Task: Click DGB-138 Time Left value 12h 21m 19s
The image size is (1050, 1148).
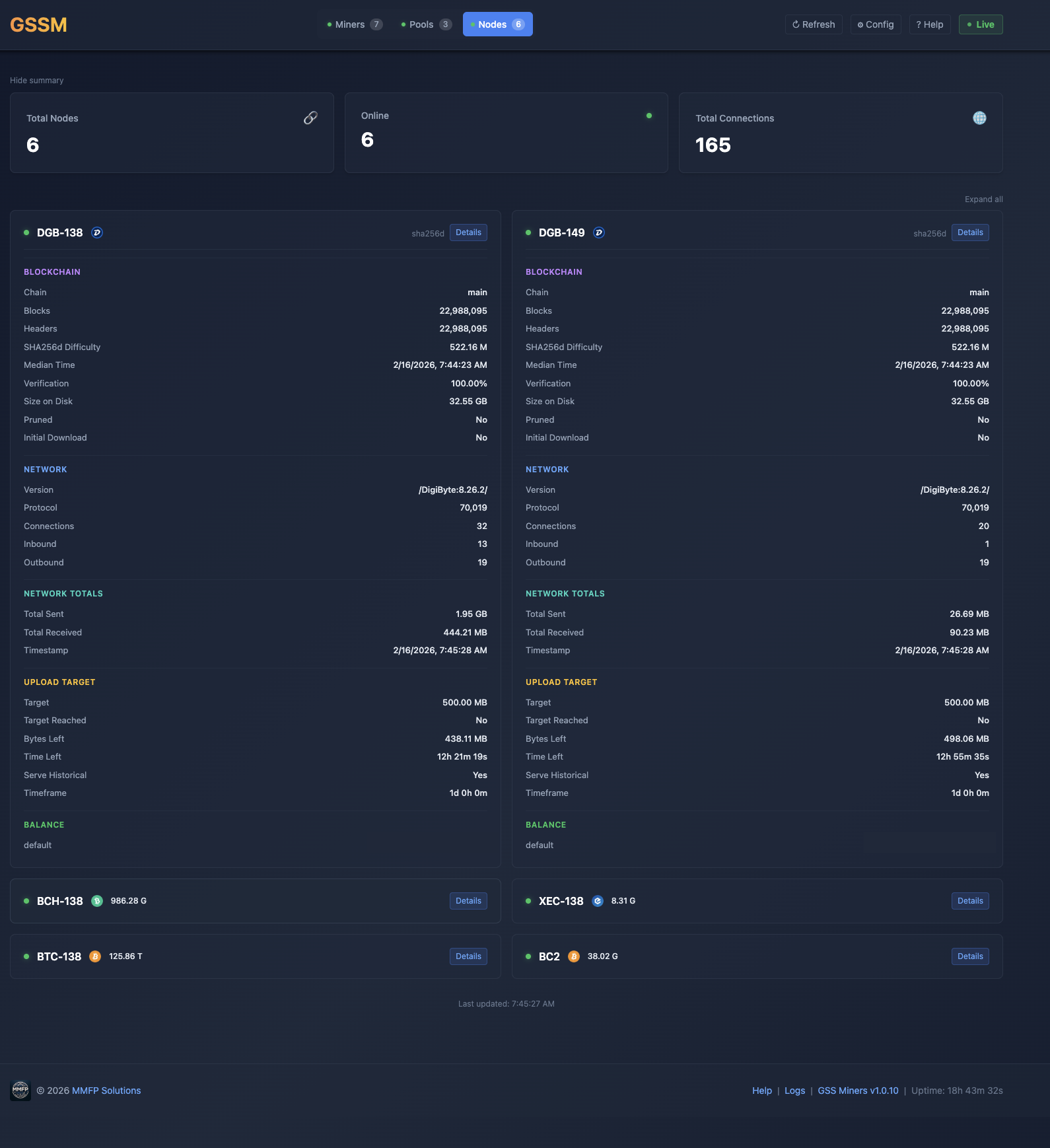Action: pos(462,757)
